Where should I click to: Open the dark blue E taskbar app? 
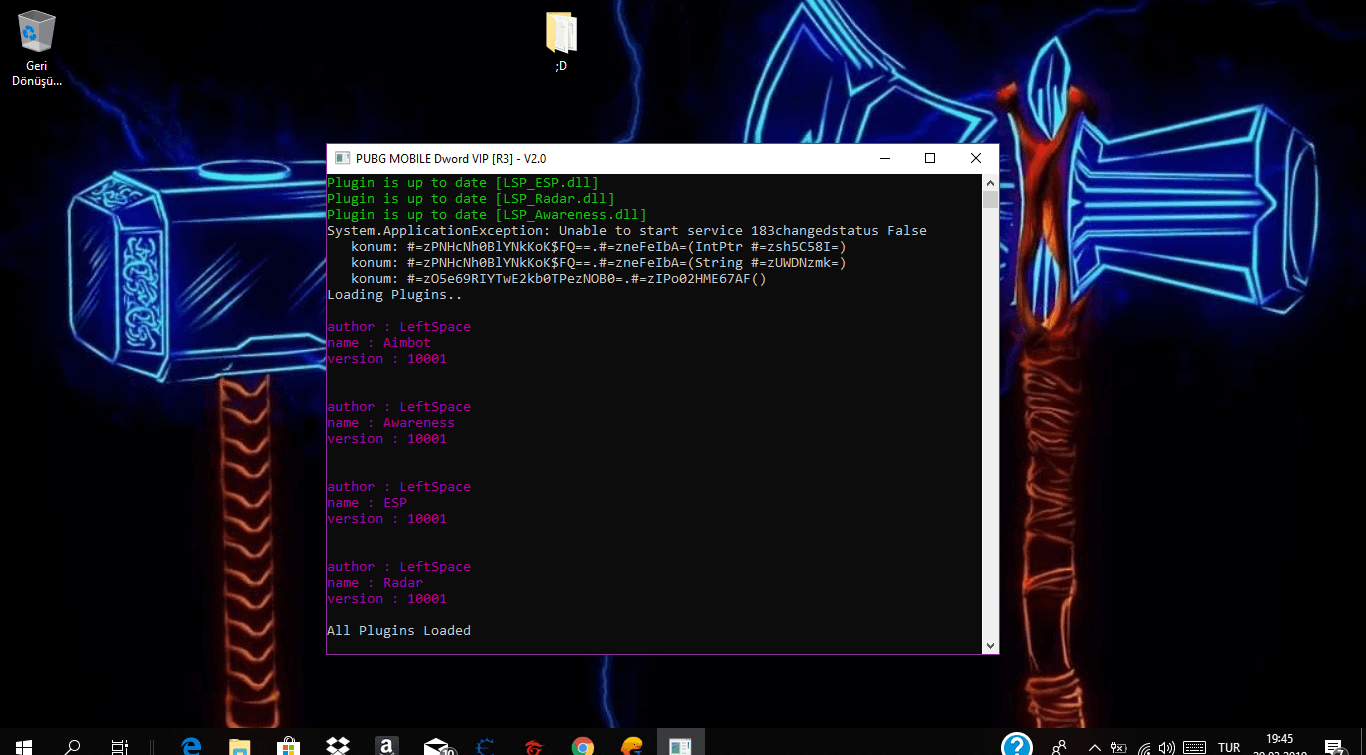point(485,746)
